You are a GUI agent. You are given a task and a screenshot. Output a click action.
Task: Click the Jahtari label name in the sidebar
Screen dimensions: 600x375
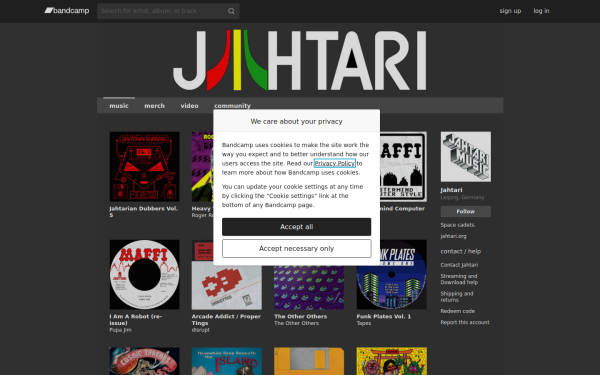pos(451,190)
